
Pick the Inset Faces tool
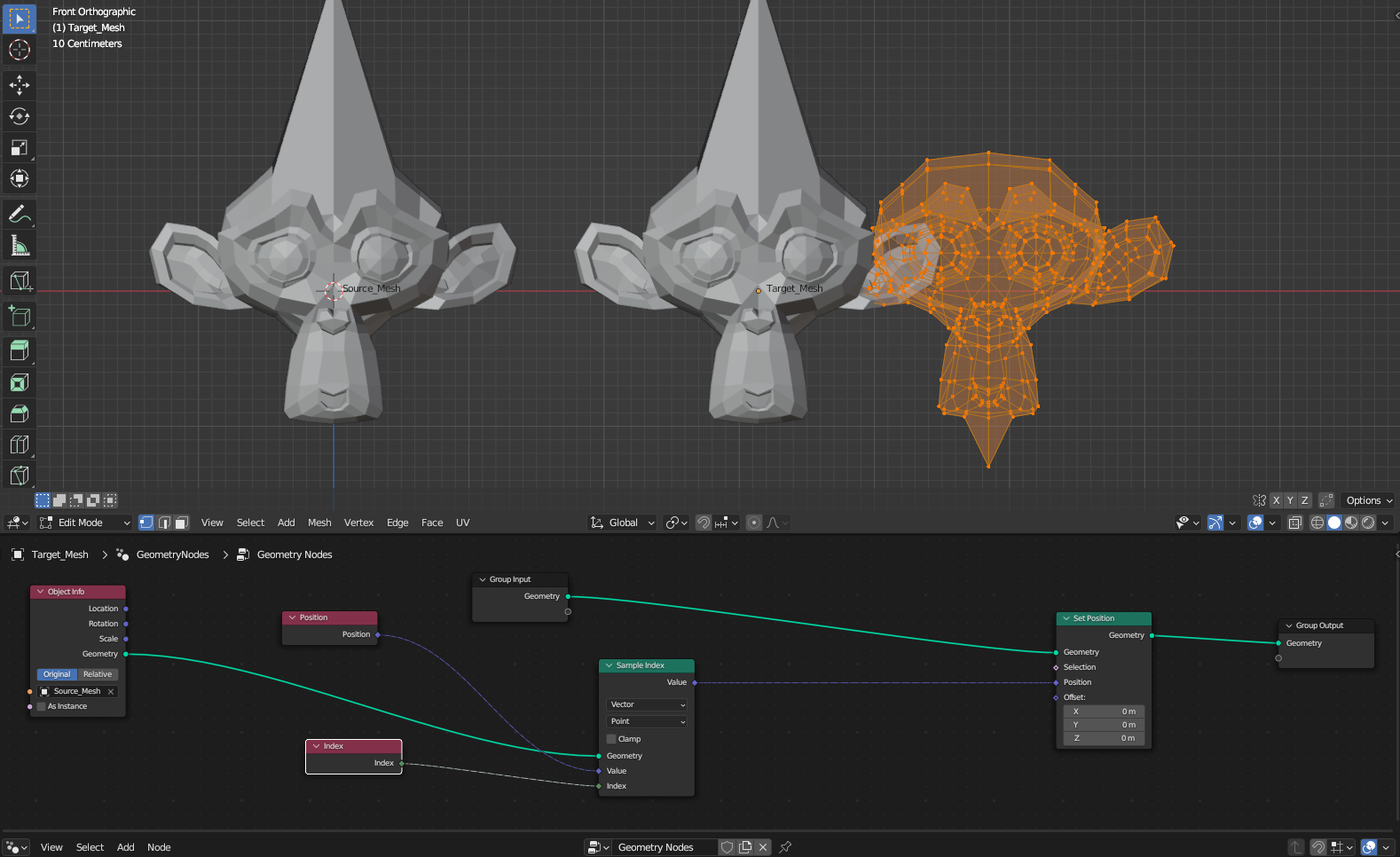(x=20, y=382)
